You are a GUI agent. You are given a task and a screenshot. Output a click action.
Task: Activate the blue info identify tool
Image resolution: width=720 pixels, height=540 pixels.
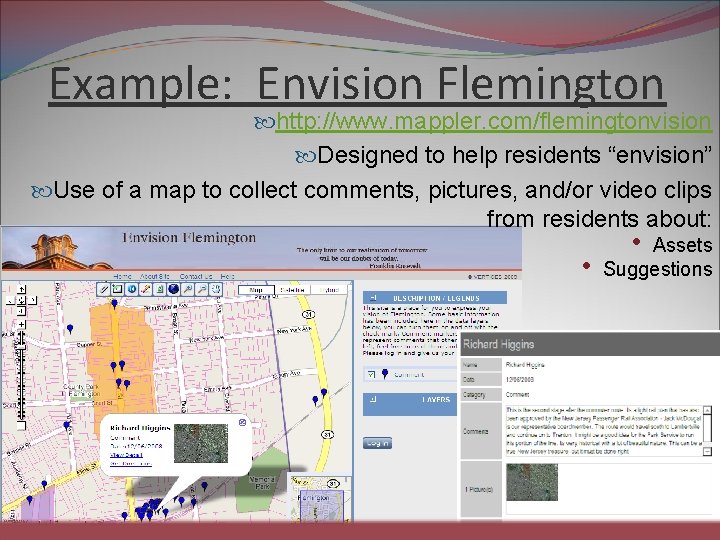click(x=132, y=289)
